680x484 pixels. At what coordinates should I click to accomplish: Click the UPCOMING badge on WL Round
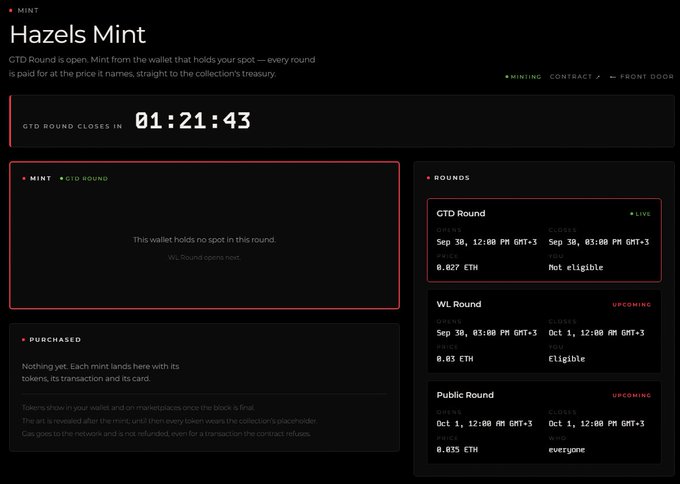point(631,305)
